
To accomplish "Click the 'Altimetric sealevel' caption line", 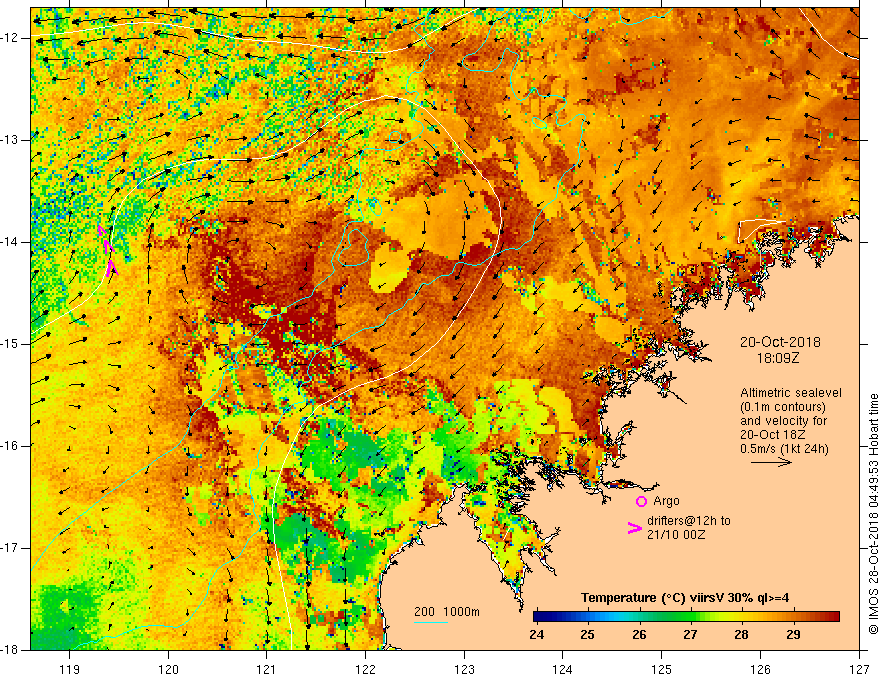I will tap(791, 393).
